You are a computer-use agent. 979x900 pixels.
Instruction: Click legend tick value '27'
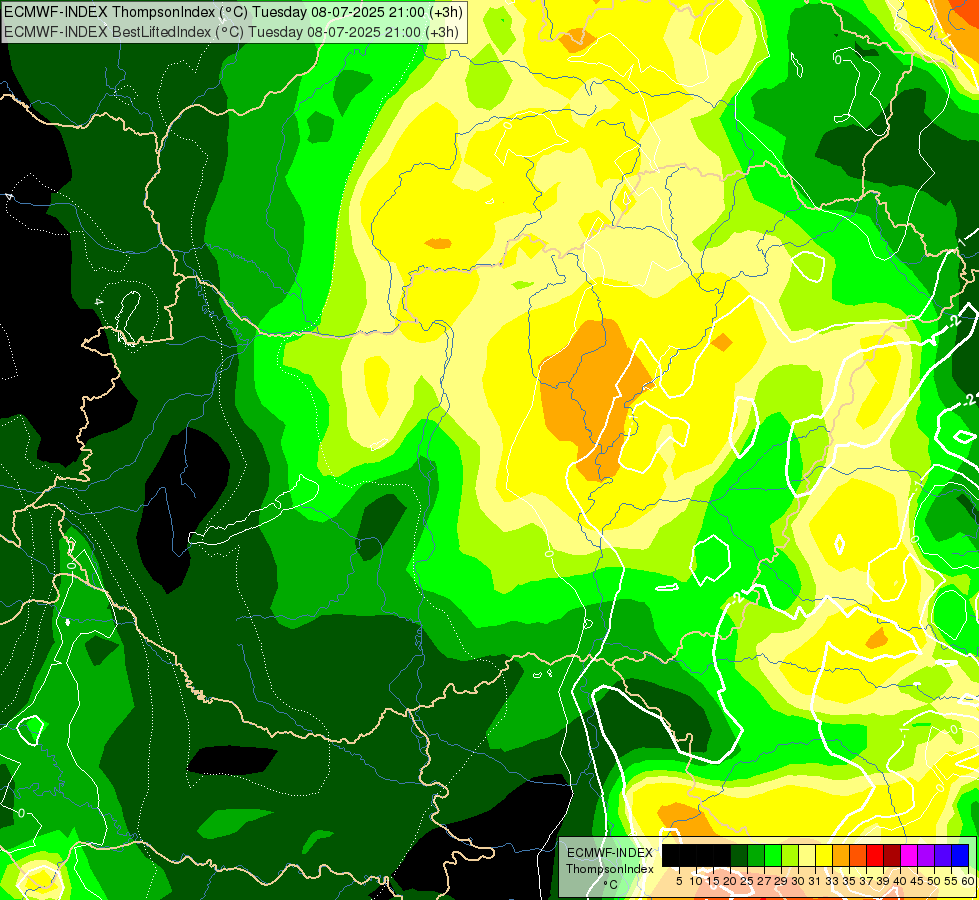coord(764,881)
